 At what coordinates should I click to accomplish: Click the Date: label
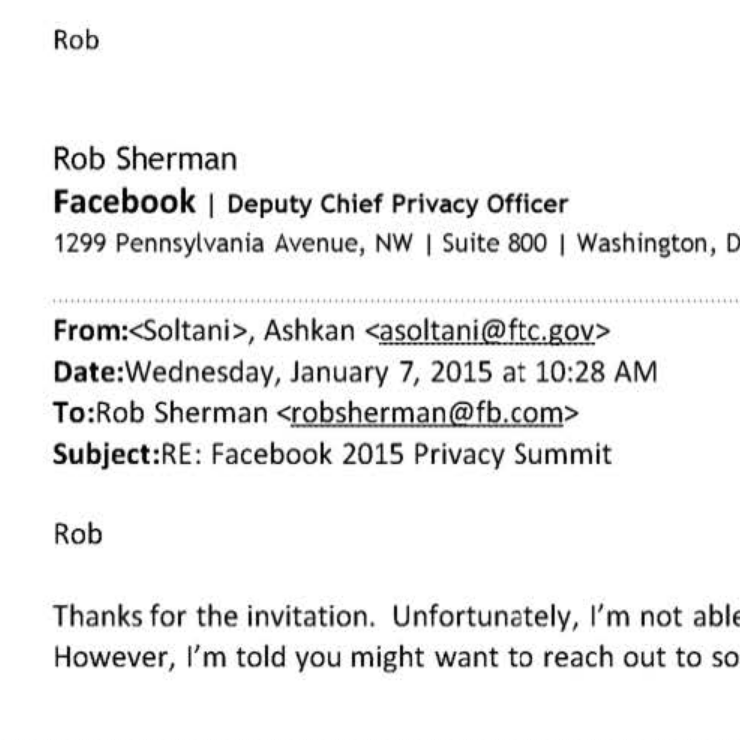[x=89, y=372]
